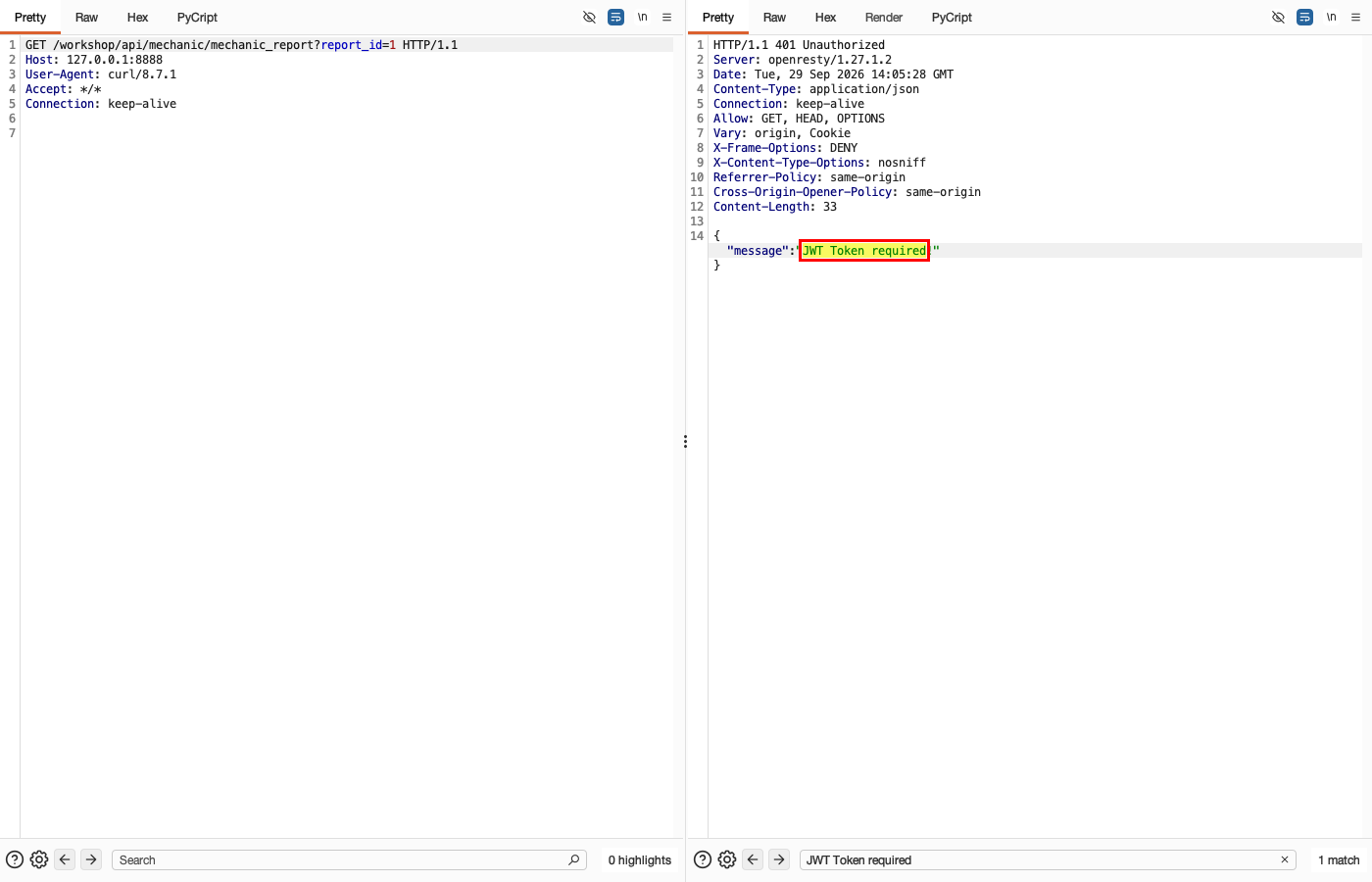Screen dimensions: 1372x882
Task: Go to next match in request search
Action: click(x=91, y=859)
